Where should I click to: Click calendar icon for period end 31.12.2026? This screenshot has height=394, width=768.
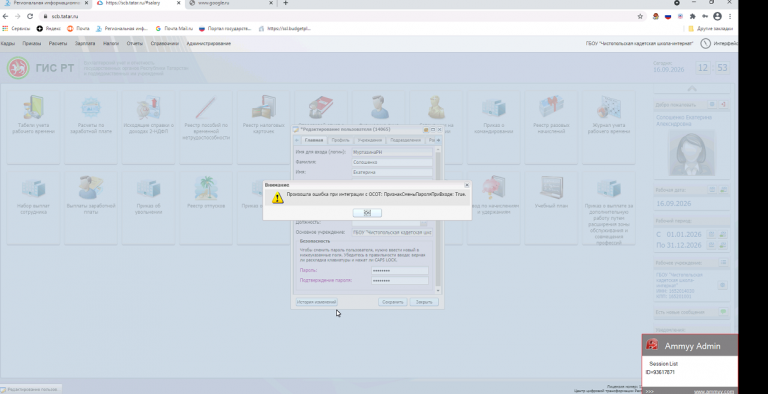(712, 245)
